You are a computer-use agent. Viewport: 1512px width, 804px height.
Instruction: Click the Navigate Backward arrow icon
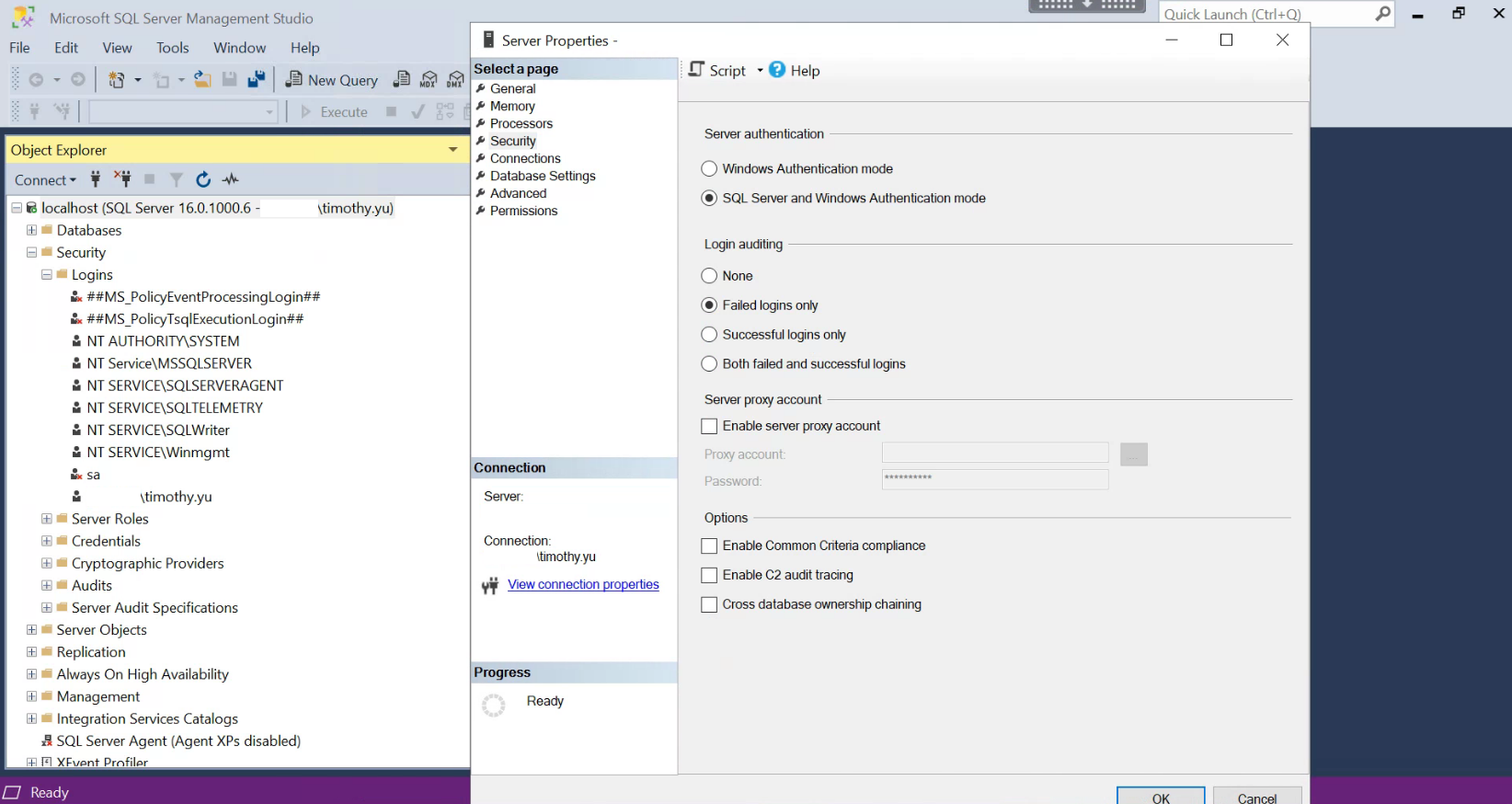pyautogui.click(x=36, y=80)
